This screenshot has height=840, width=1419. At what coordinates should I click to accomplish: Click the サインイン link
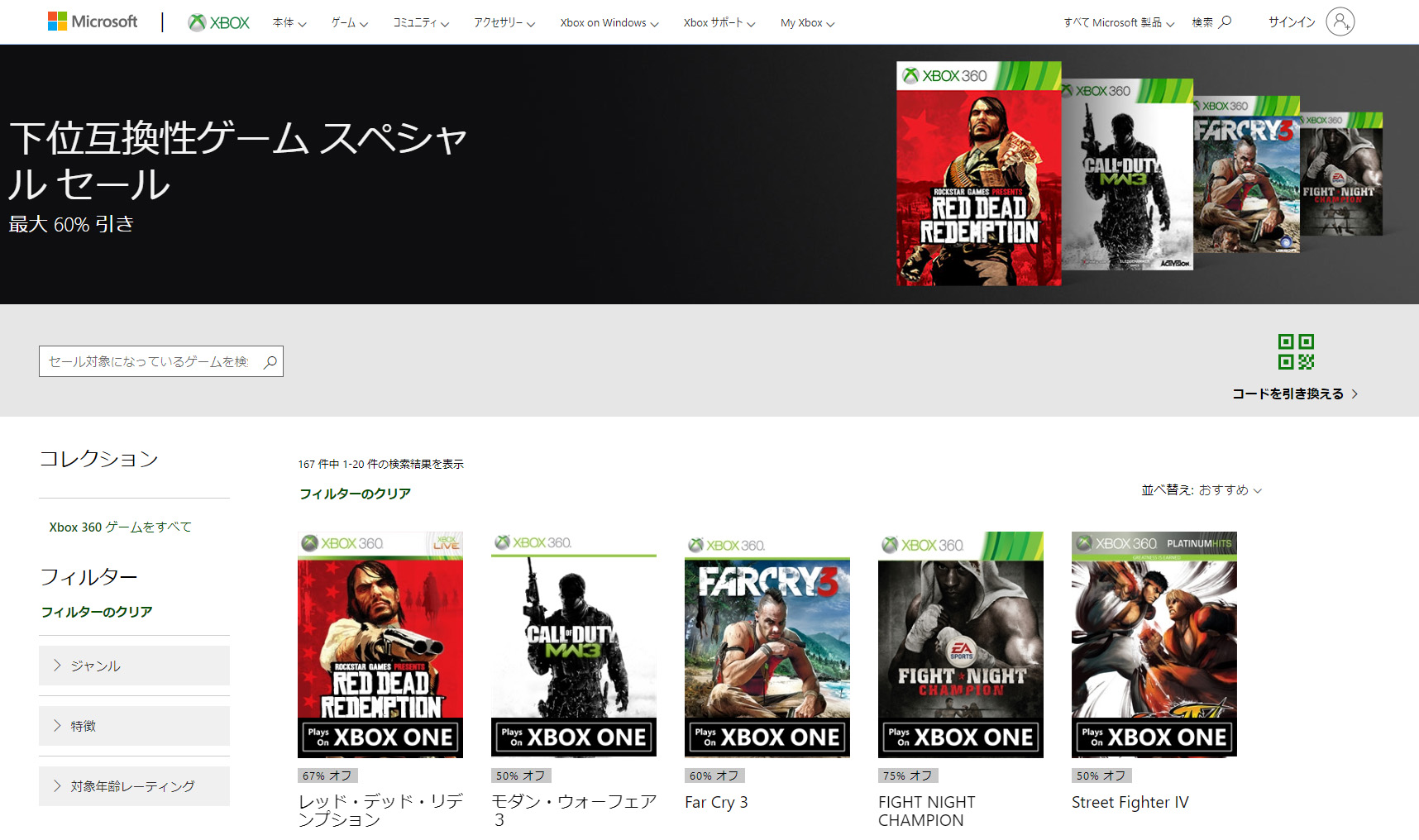coord(1292,22)
